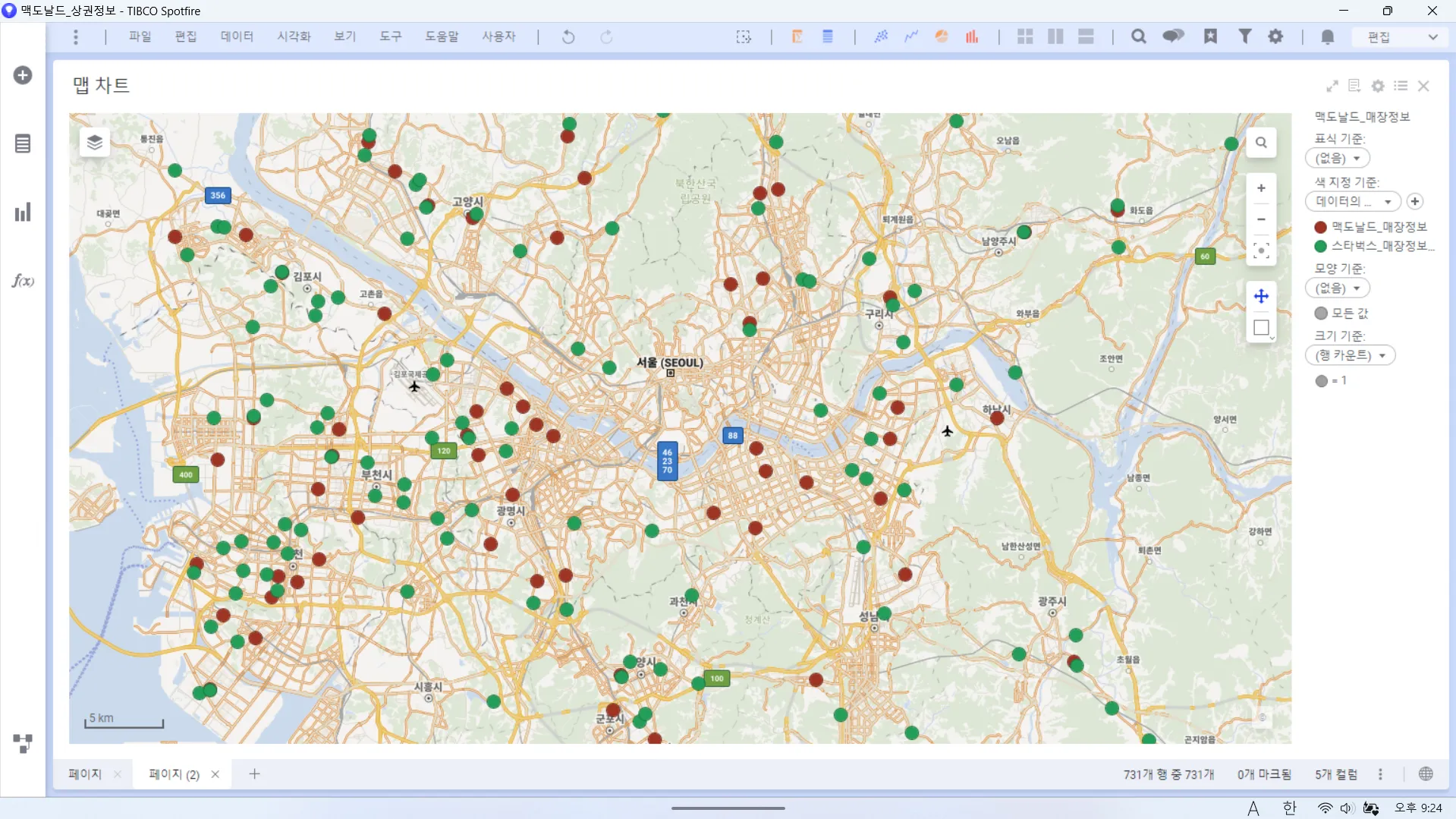Open the data in analysis sidebar icon

(x=23, y=143)
